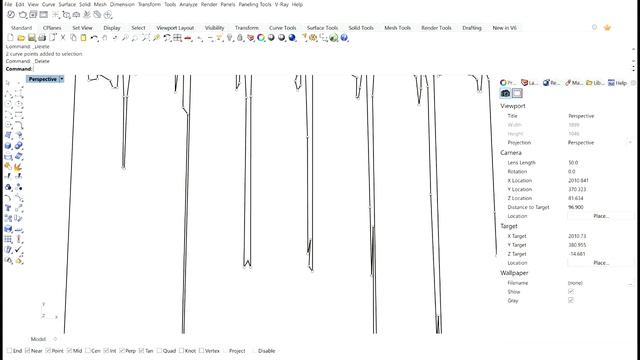Click the Wallpaper Filename browse ellipsis
This screenshot has width=640, height=360.
click(630, 283)
